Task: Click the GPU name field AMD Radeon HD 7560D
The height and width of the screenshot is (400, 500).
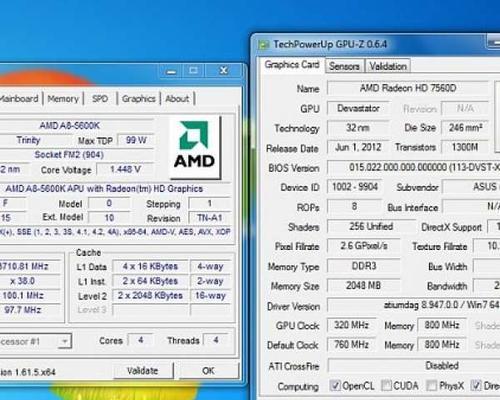Action: pyautogui.click(x=408, y=88)
